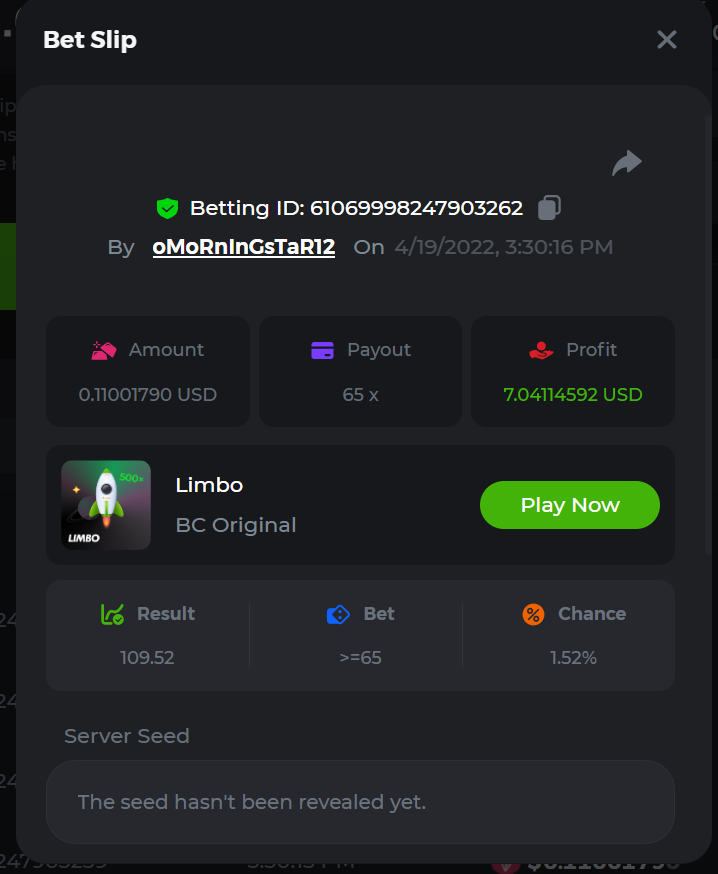This screenshot has width=718, height=874.
Task: Copy the Betting ID with copy icon
Action: point(549,207)
